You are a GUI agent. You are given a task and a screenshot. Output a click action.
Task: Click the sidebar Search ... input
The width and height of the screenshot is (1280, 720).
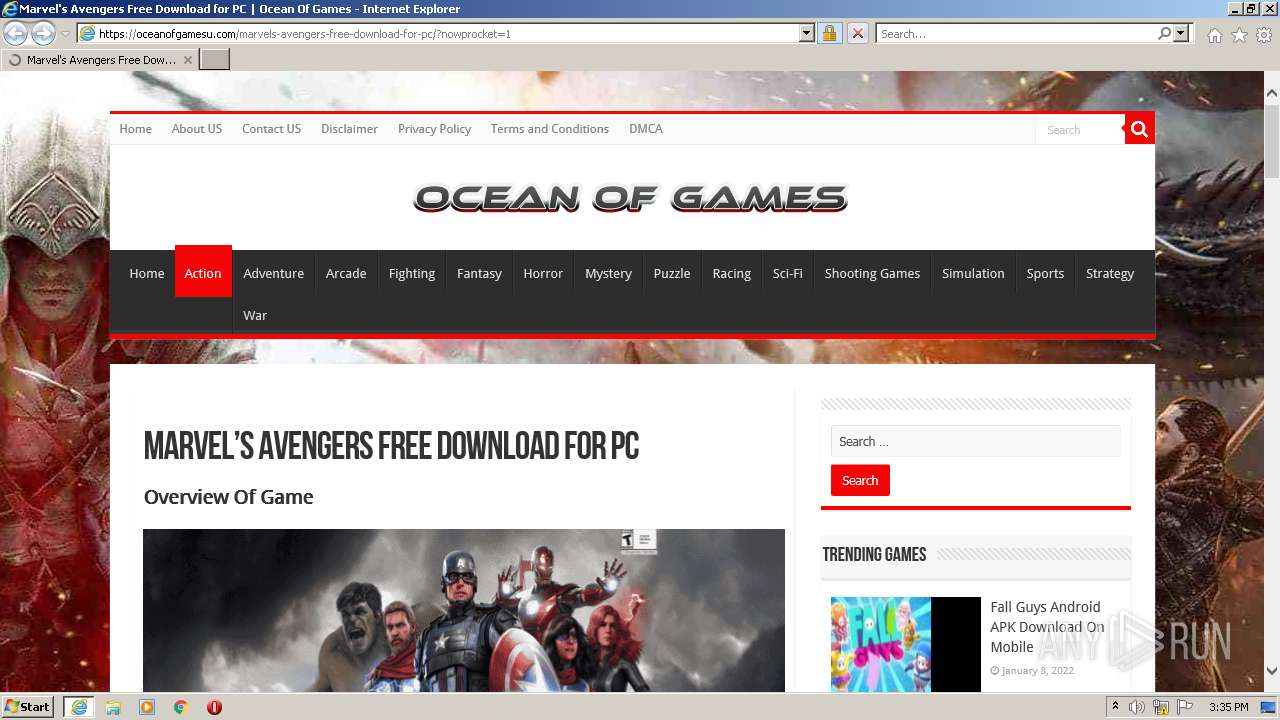tap(975, 441)
